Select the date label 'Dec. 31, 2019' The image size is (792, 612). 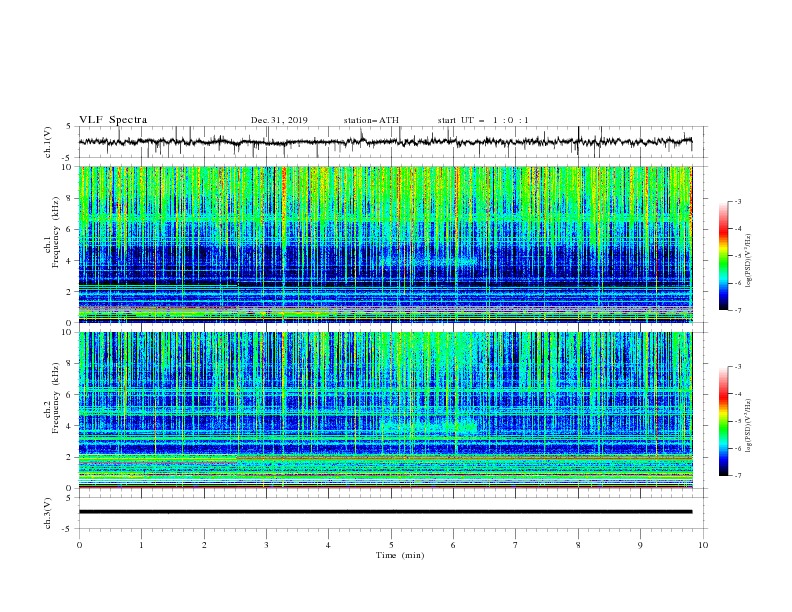[279, 120]
